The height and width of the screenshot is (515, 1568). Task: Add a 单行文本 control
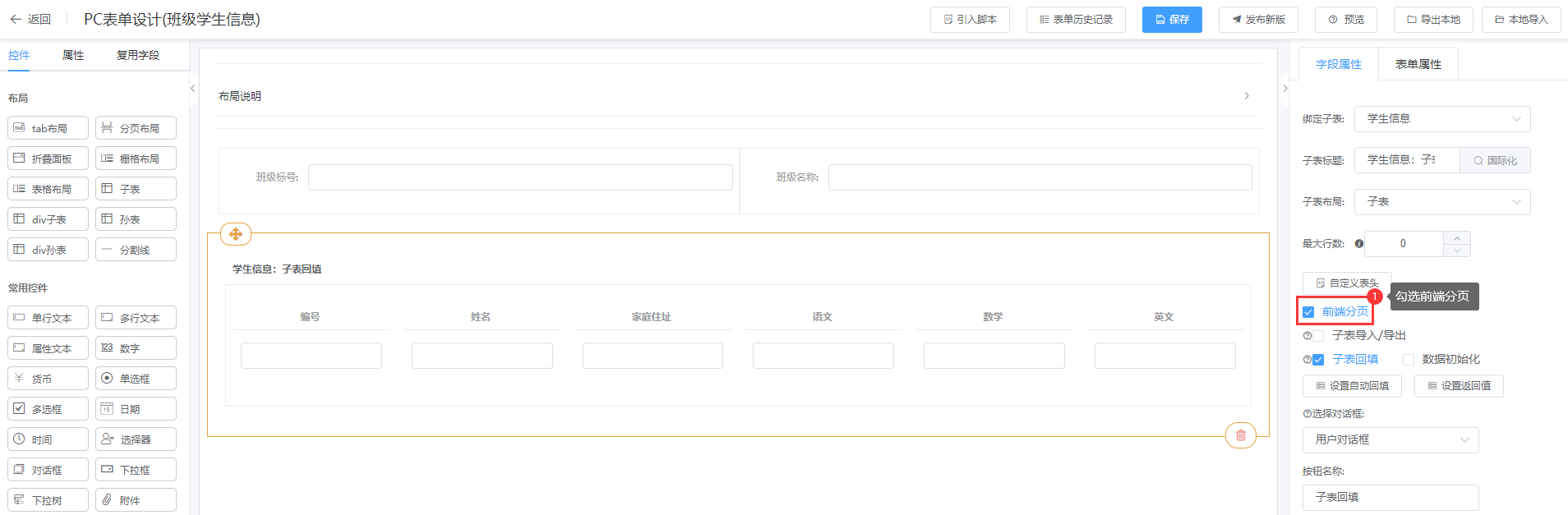pos(48,318)
